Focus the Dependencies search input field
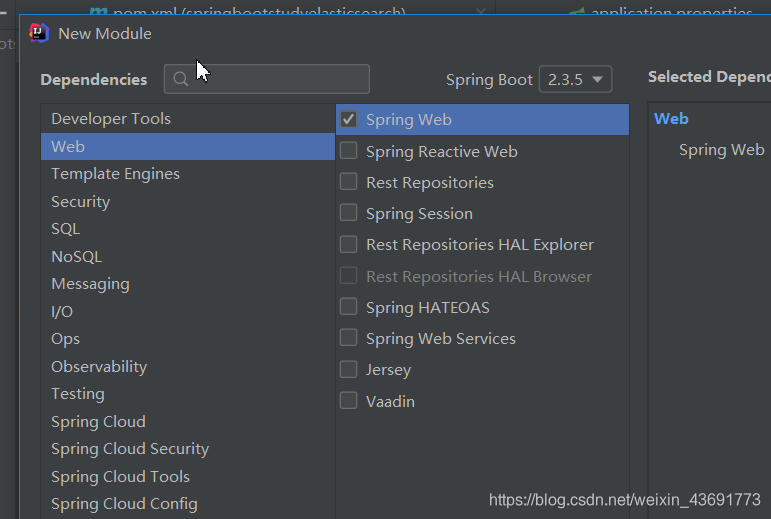771x519 pixels. (x=267, y=79)
